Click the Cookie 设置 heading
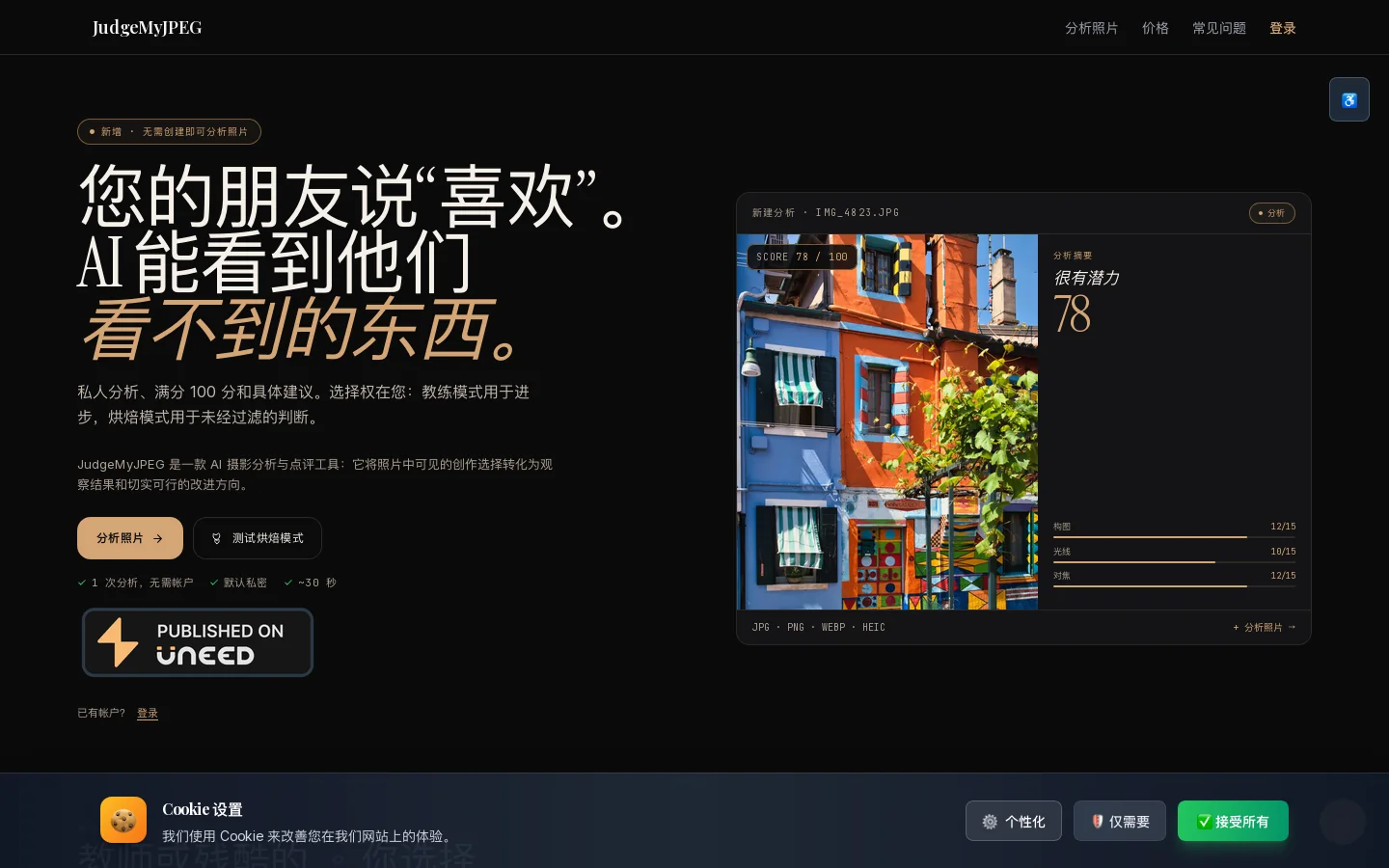The height and width of the screenshot is (868, 1389). pyautogui.click(x=203, y=809)
